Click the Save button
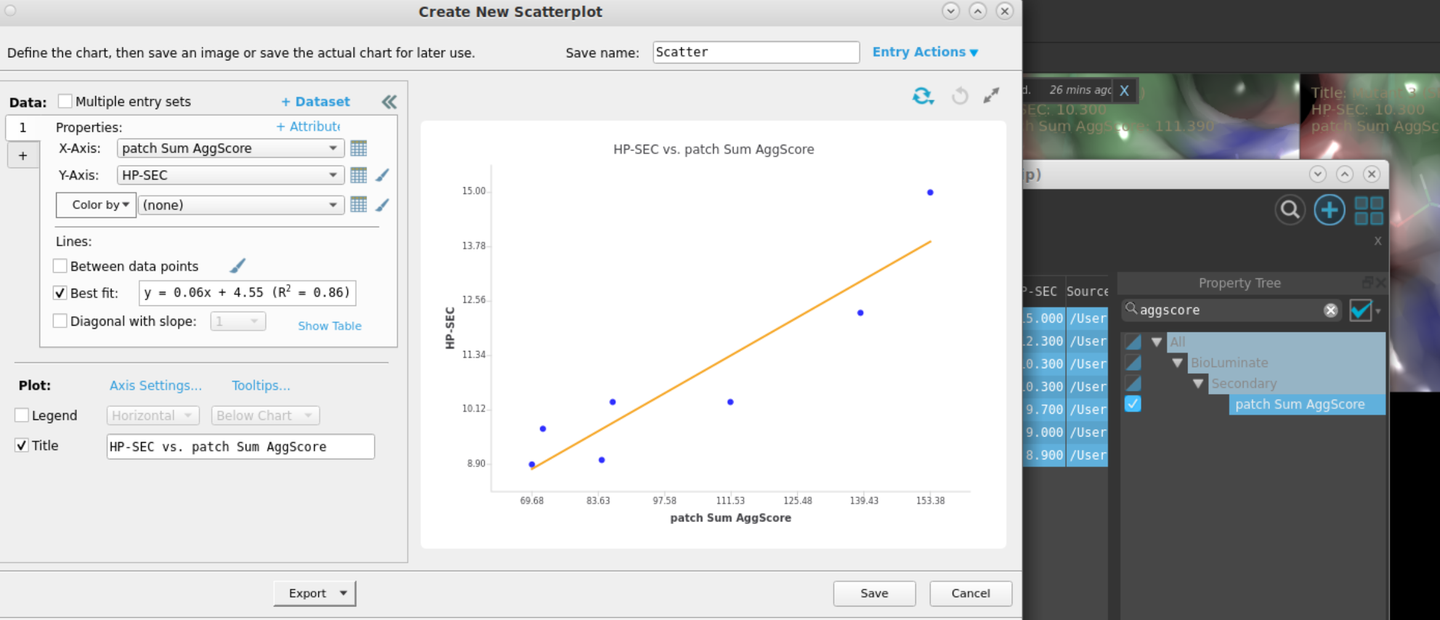 click(875, 593)
